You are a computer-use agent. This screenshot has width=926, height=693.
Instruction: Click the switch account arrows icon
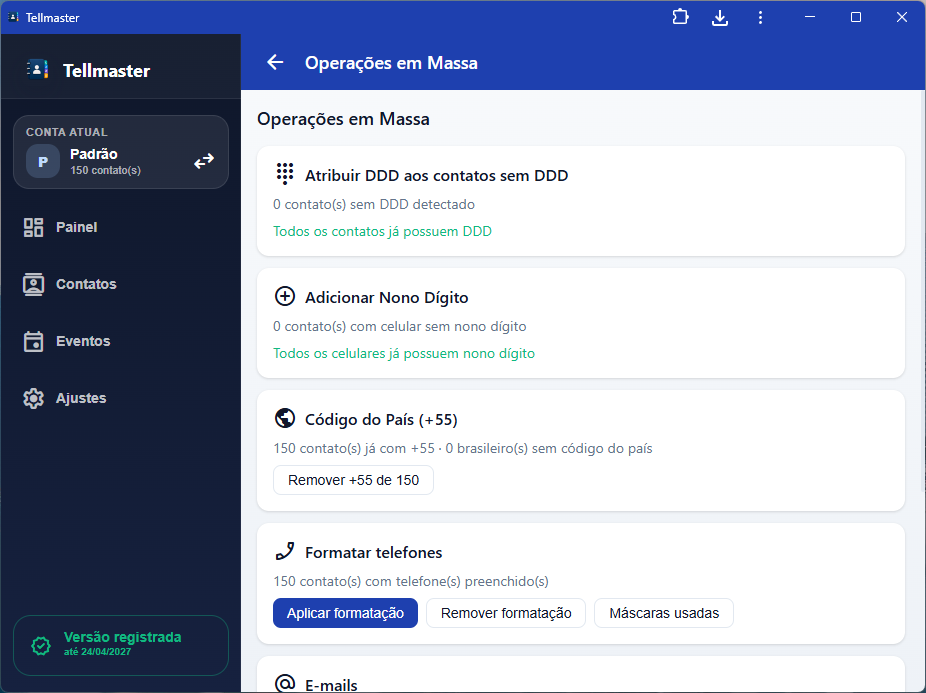[x=204, y=161]
